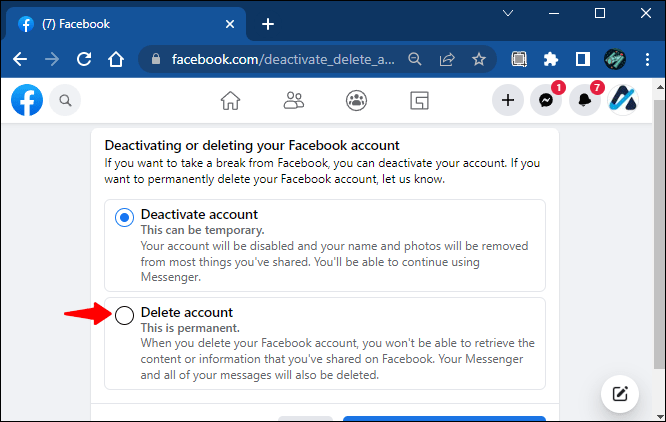Select the Delete account radio button
The image size is (666, 422).
point(124,315)
